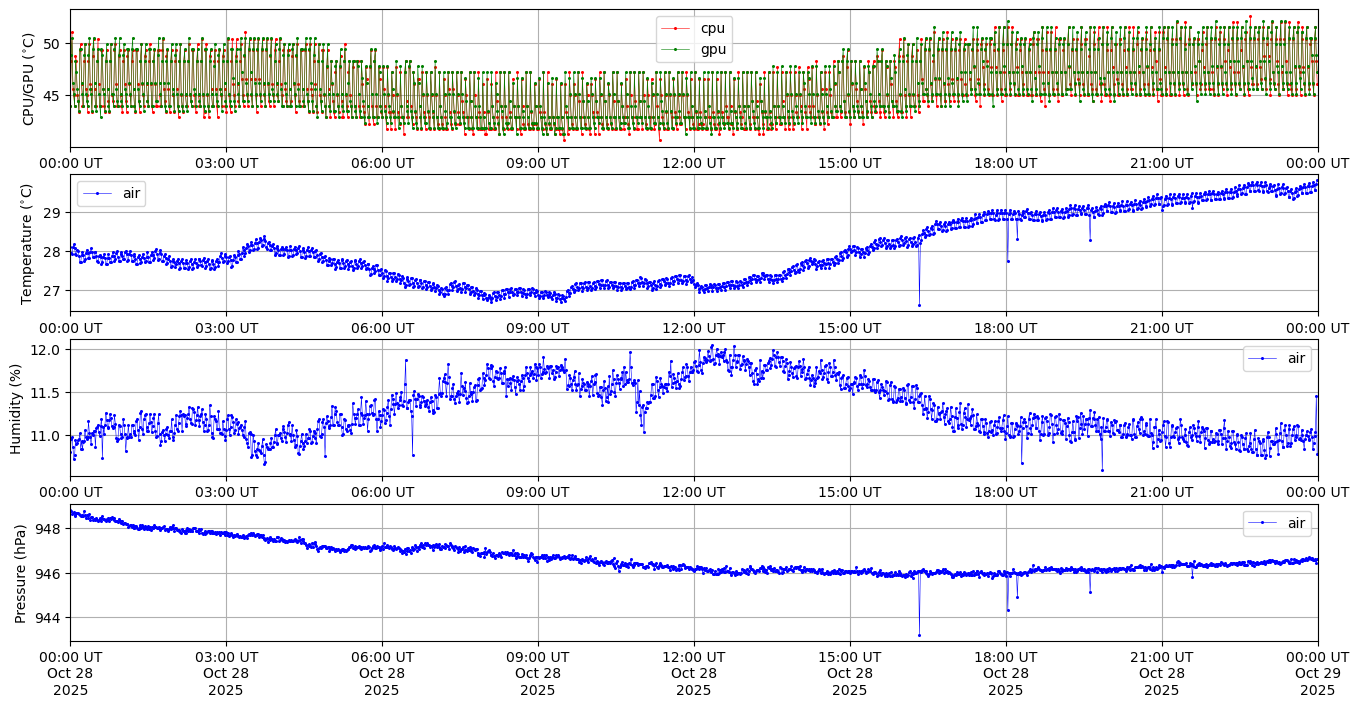Screen dimensions: 1359x707
Task: Click the 18:00 UT tick under the Temperature plot
Action: 1005,327
